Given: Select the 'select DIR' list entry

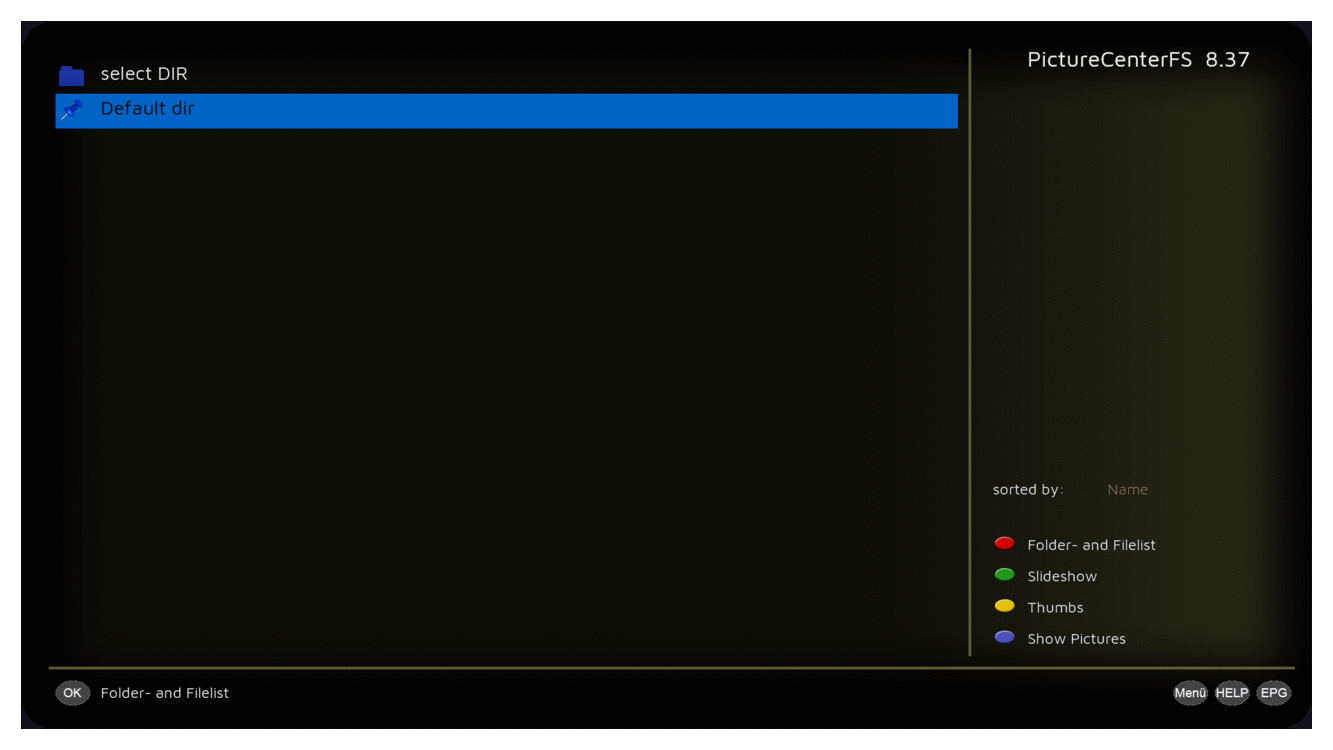Looking at the screenshot, I should [x=506, y=75].
